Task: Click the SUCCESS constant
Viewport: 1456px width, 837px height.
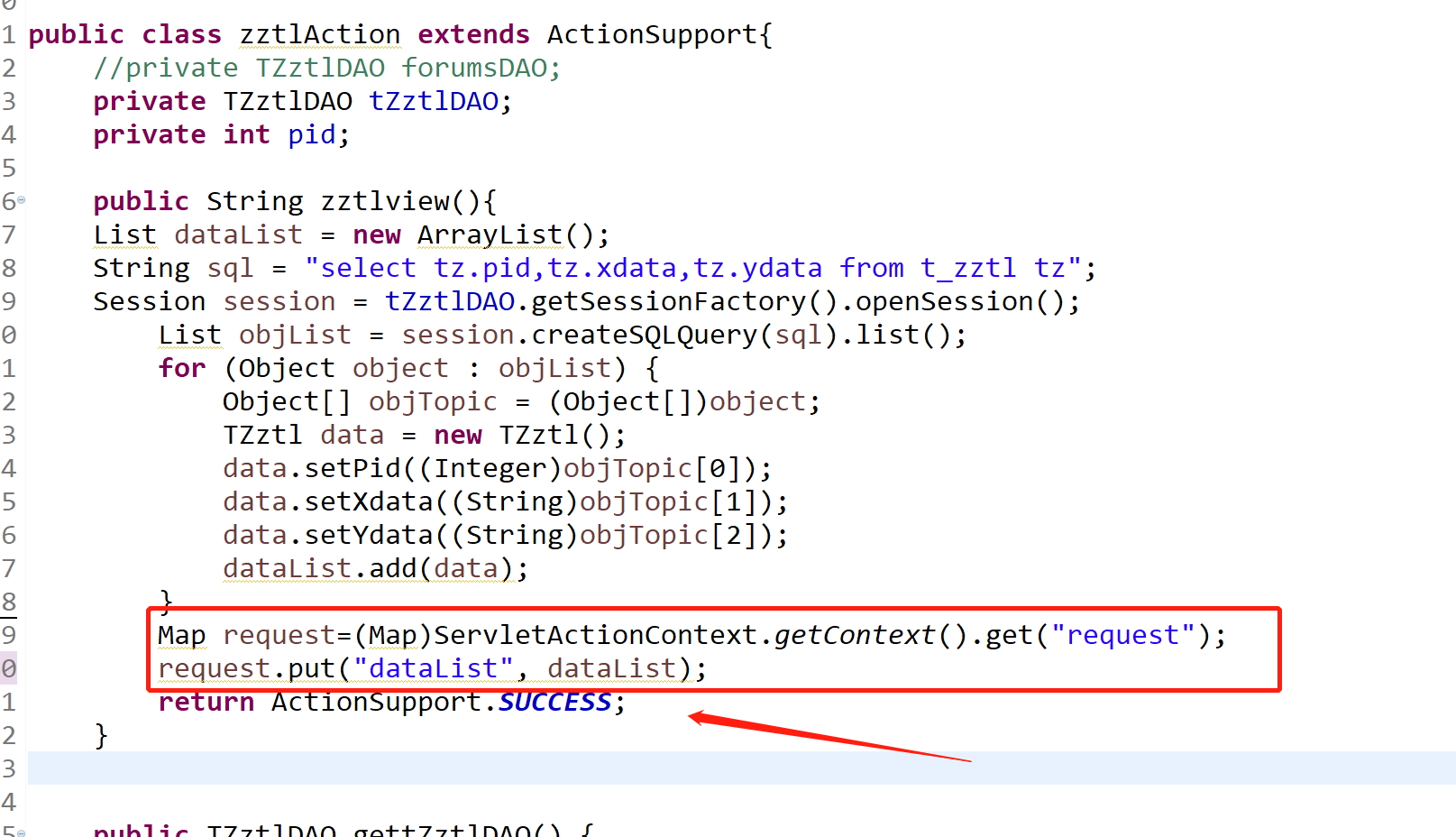Action: tap(555, 702)
